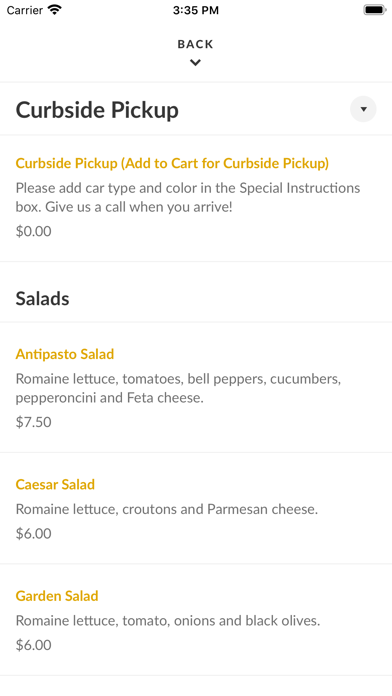Screen dimensions: 392x696
Task: Tap the $0.00 curbside price
Action: pos(34,231)
